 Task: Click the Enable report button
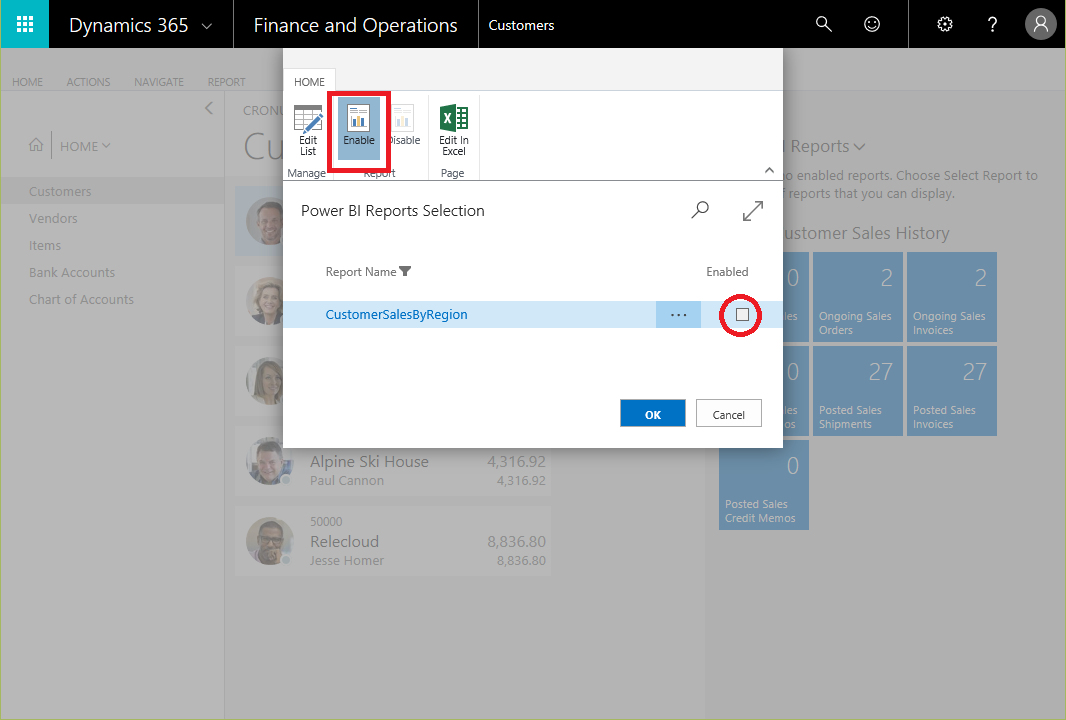pyautogui.click(x=358, y=128)
